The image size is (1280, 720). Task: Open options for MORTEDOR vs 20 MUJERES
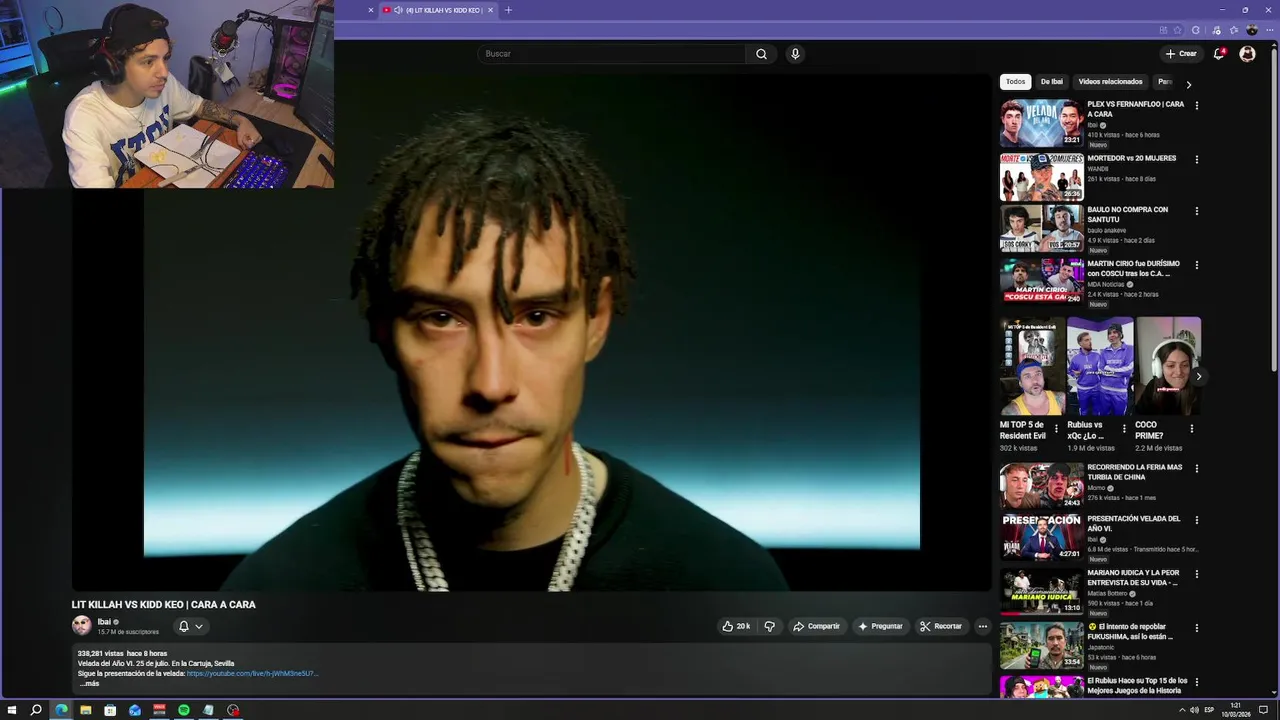point(1196,159)
